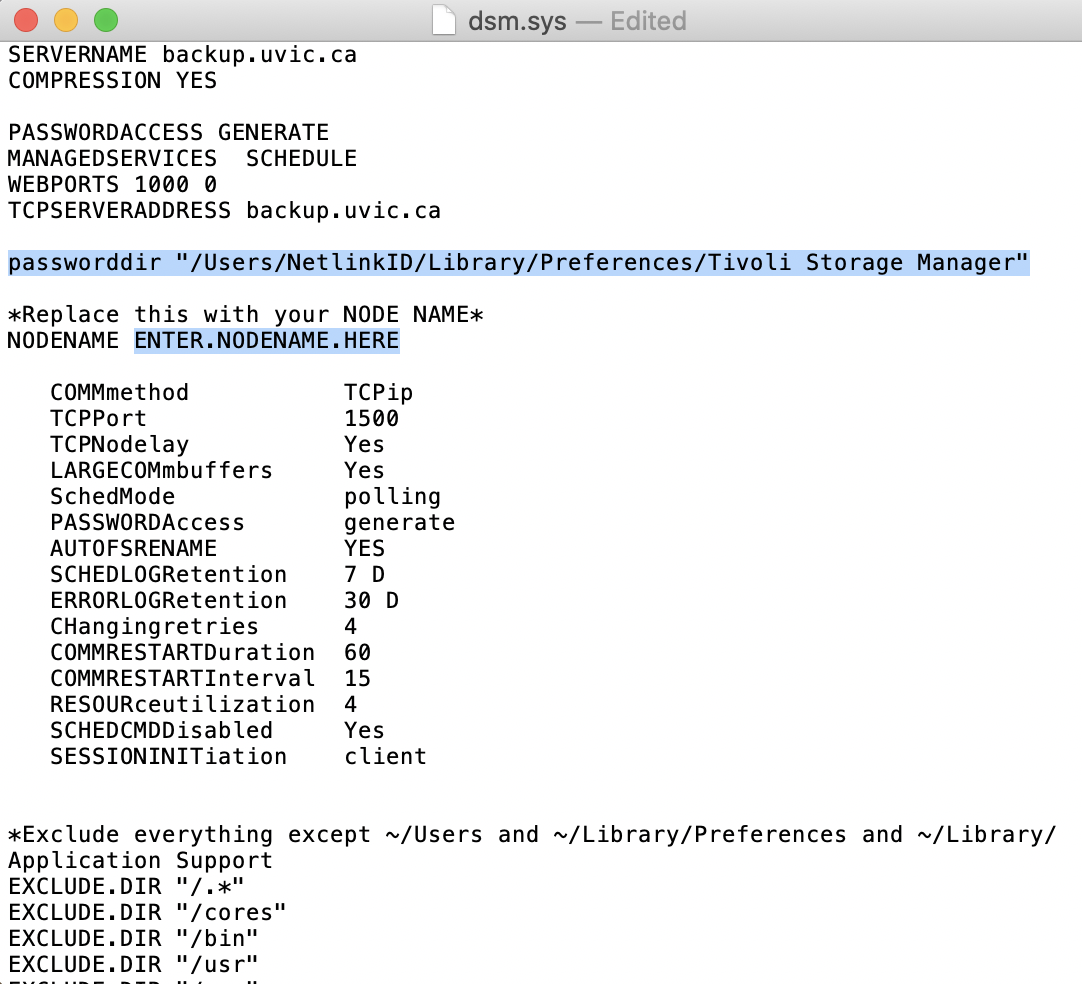Click the ERRORLOGRetention option name
Image resolution: width=1082 pixels, height=984 pixels.
[x=168, y=601]
